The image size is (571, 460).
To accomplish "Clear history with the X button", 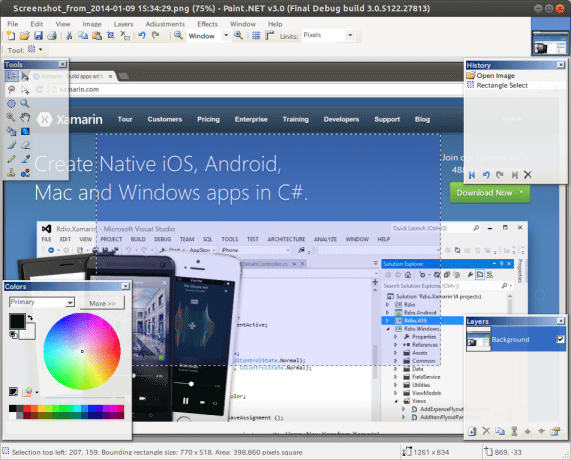I will click(528, 175).
